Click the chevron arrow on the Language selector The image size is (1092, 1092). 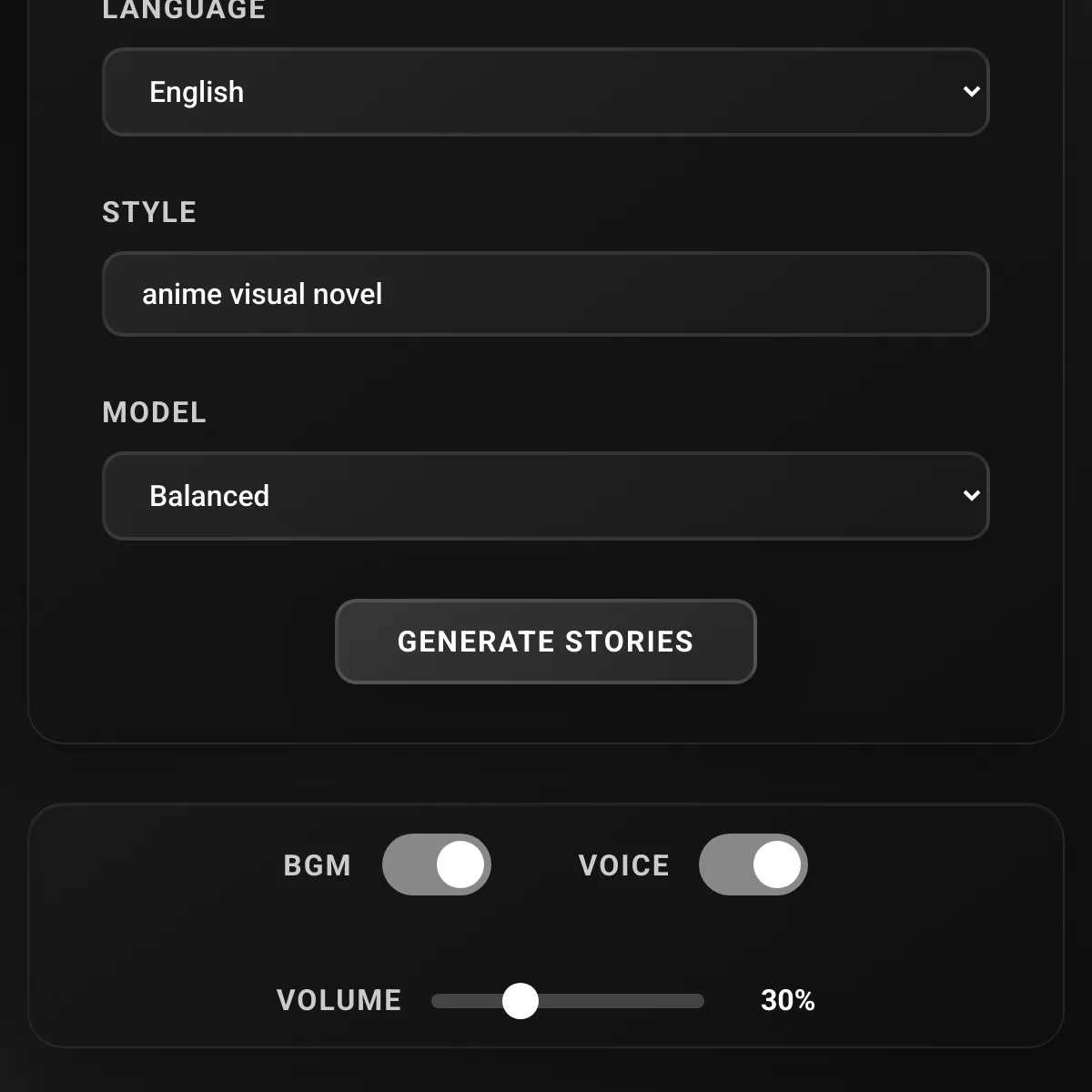(x=971, y=92)
